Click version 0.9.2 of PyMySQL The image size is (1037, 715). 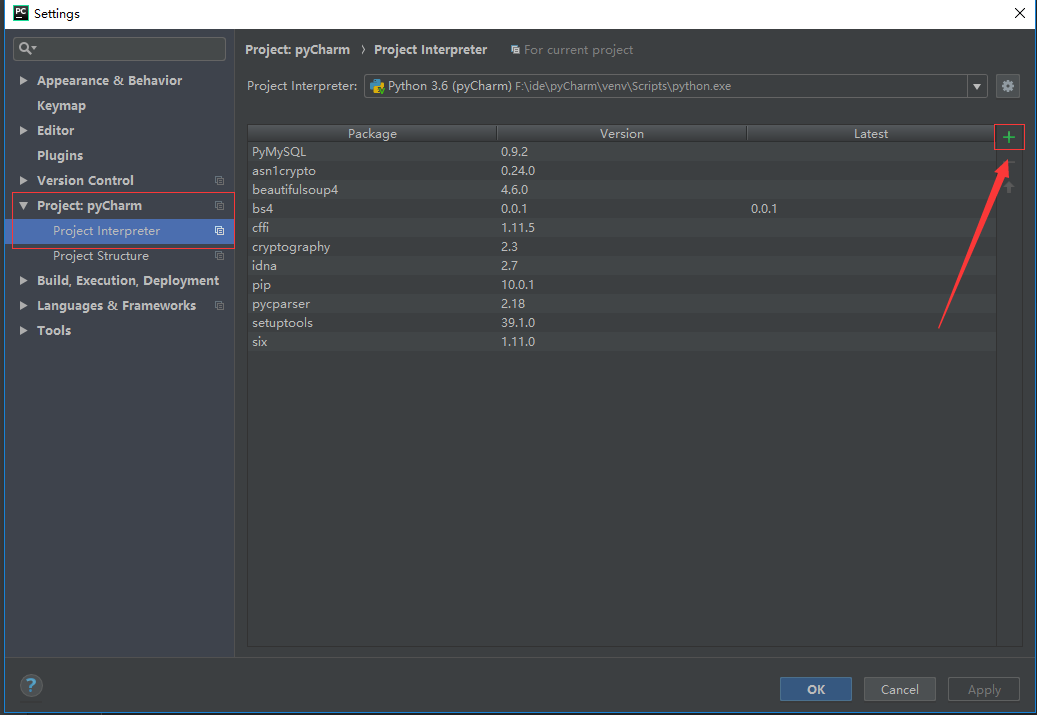515,151
